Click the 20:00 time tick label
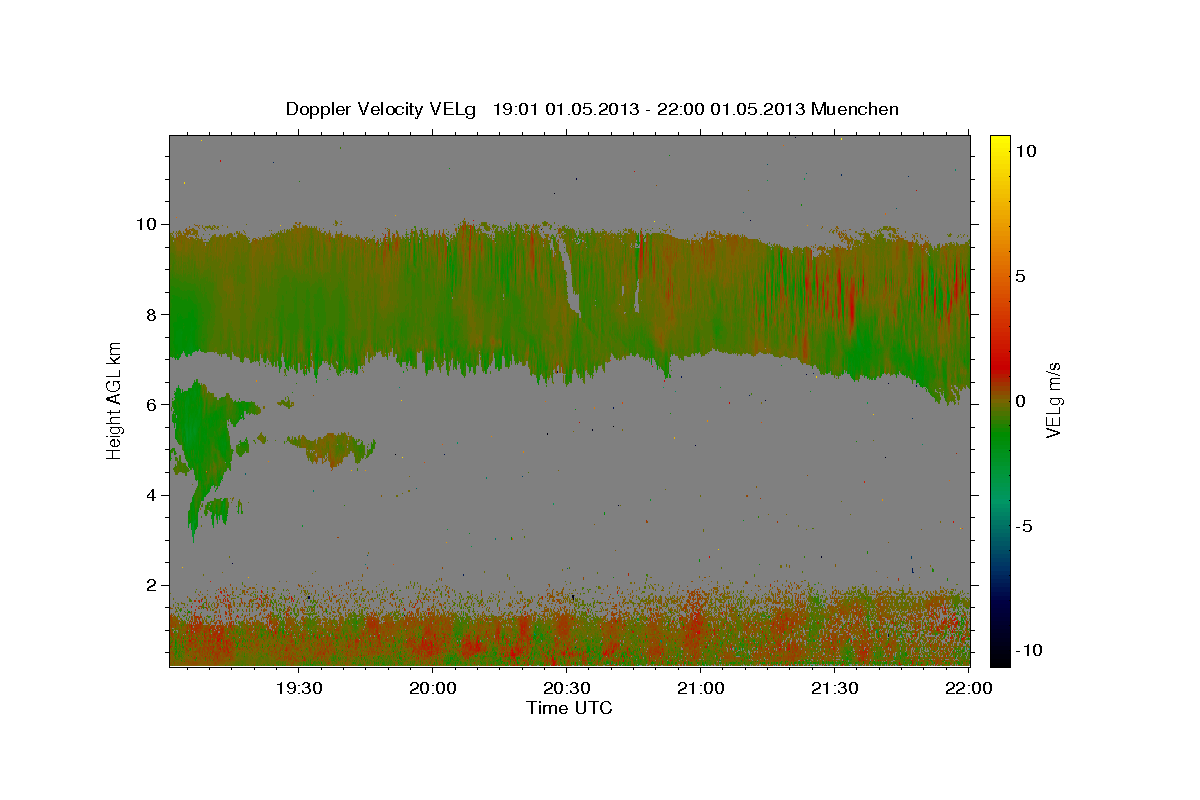 [x=433, y=688]
